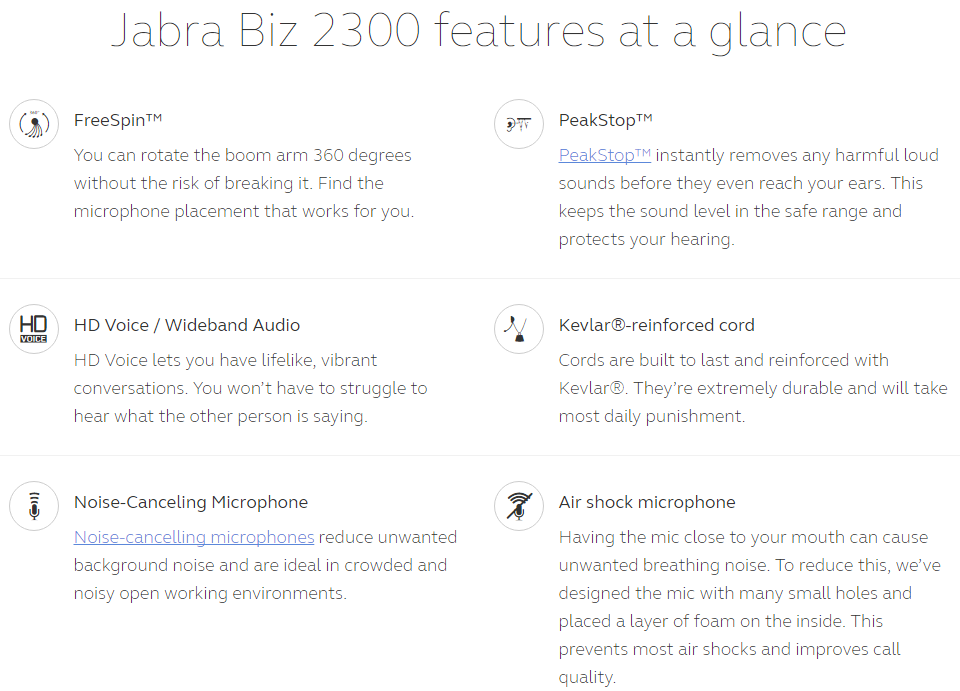This screenshot has width=960, height=691.
Task: Open the PeakStop™ hyperlink
Action: click(604, 155)
